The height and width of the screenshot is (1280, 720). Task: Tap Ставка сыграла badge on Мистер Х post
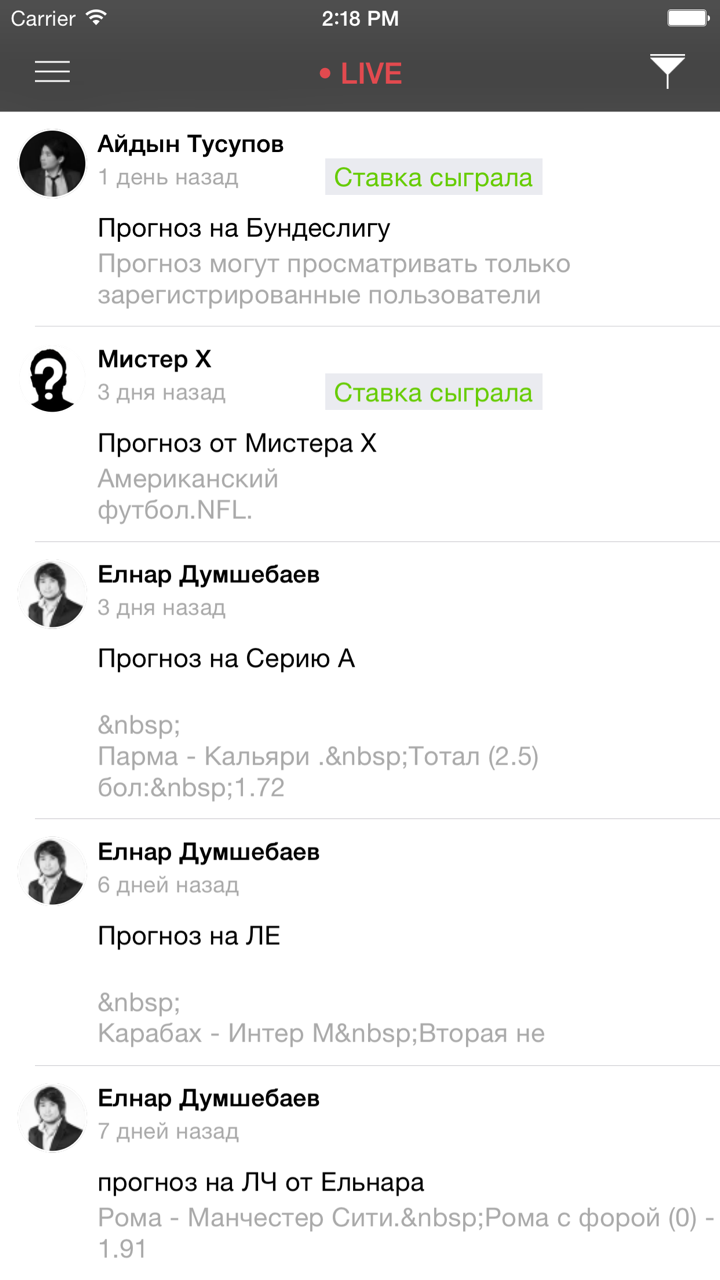[433, 393]
